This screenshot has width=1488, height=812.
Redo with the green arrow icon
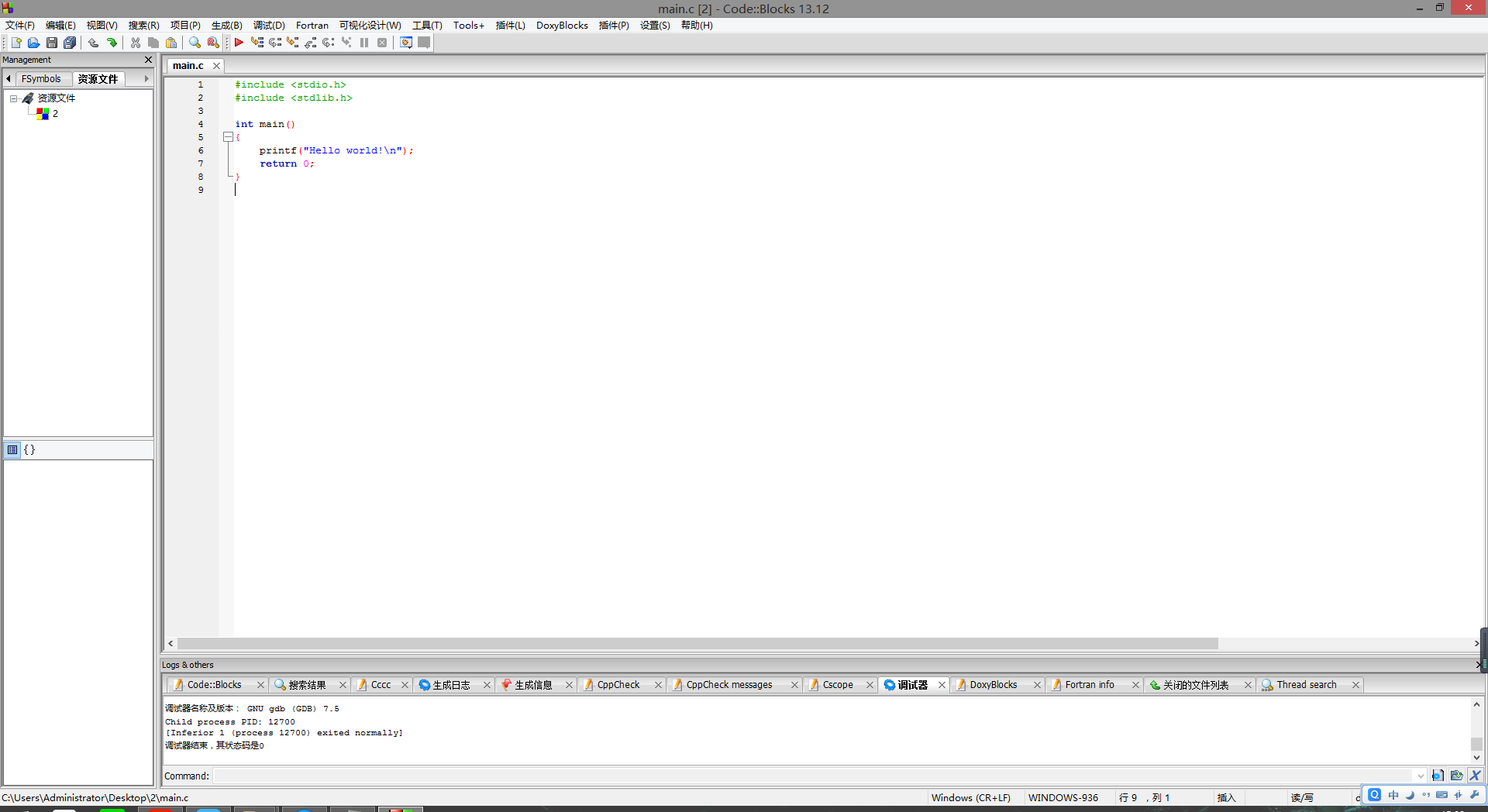point(112,43)
